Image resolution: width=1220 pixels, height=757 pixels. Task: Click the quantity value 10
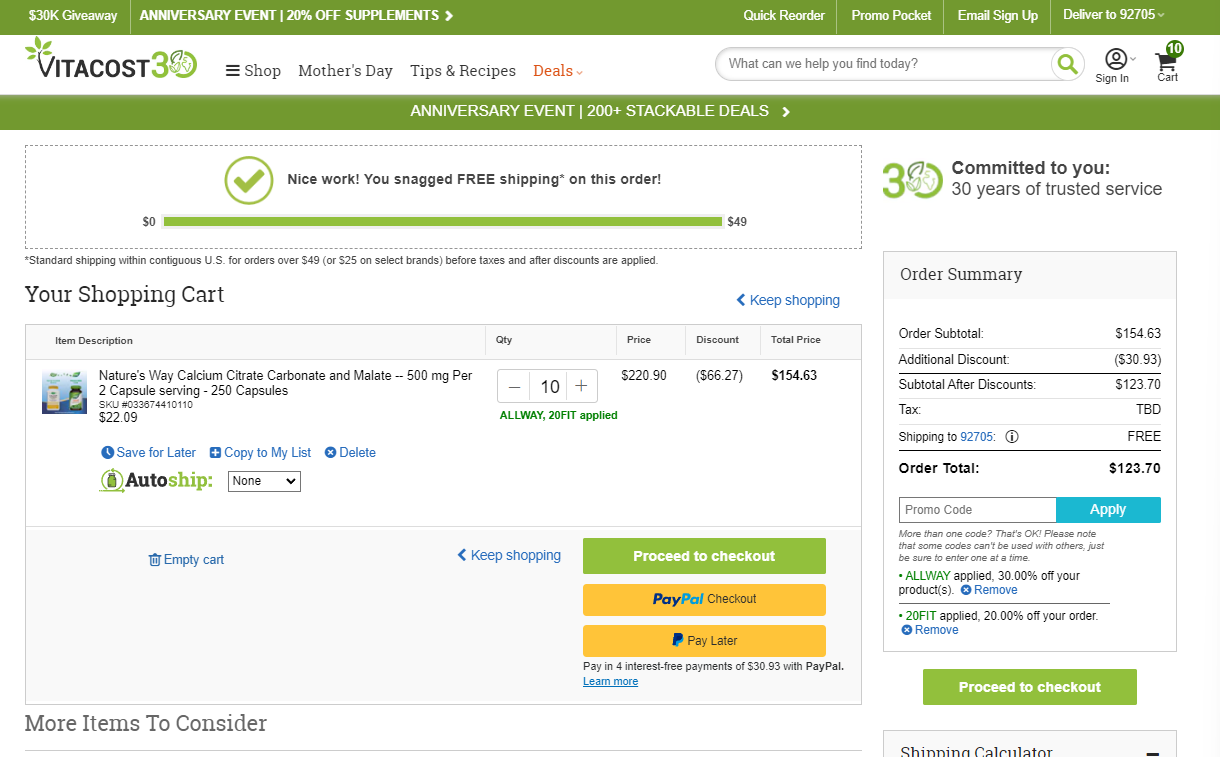(549, 386)
